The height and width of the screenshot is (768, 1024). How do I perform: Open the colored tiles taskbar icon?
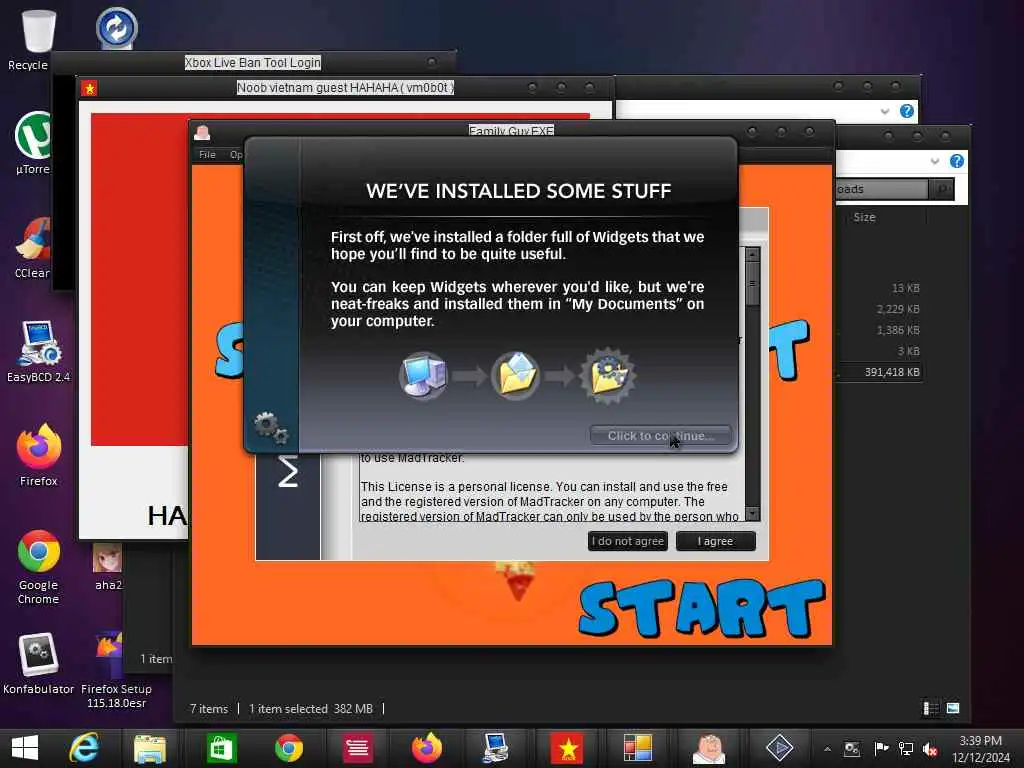[x=637, y=748]
